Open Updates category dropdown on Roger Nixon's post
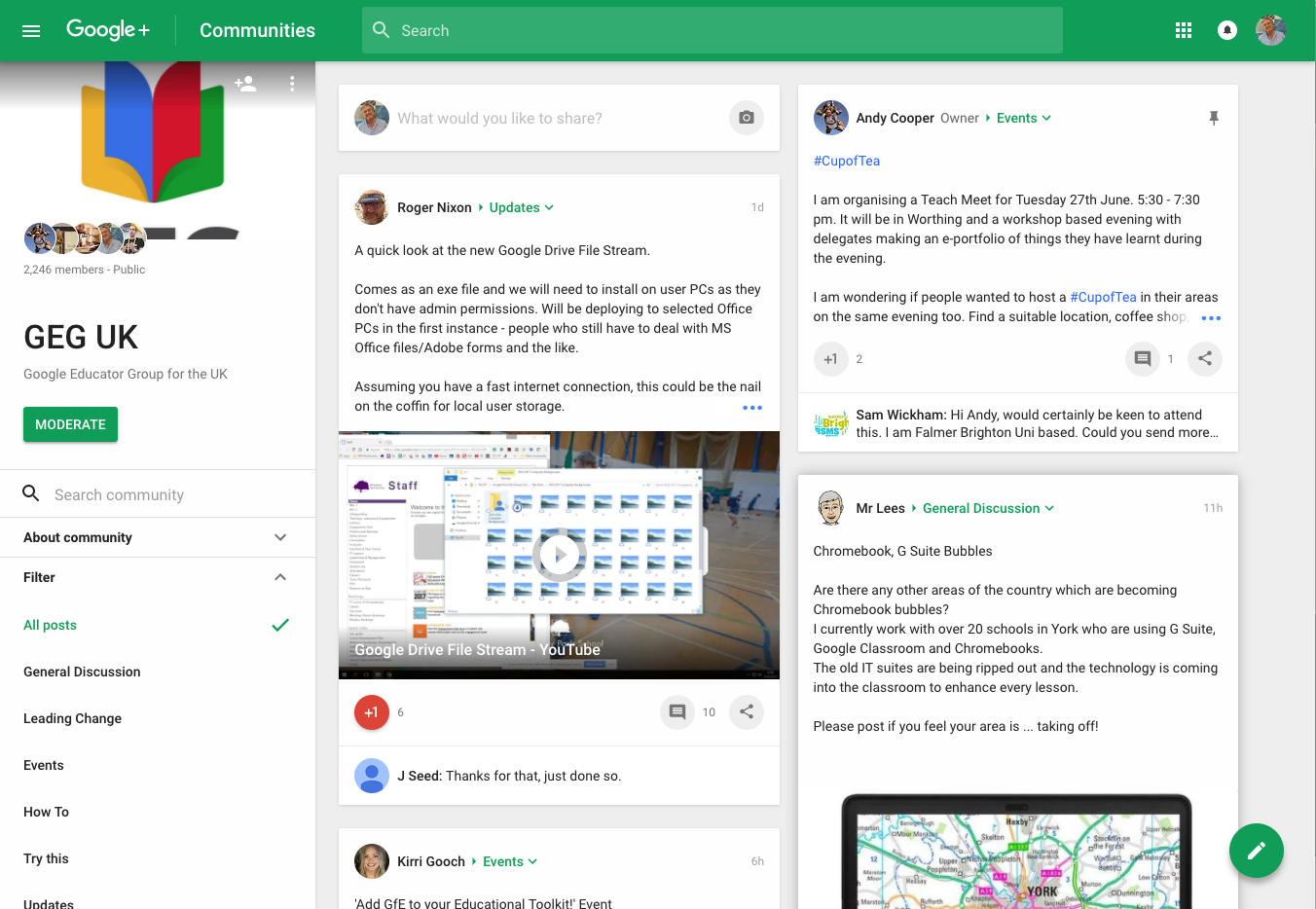The width and height of the screenshot is (1316, 909). [521, 207]
